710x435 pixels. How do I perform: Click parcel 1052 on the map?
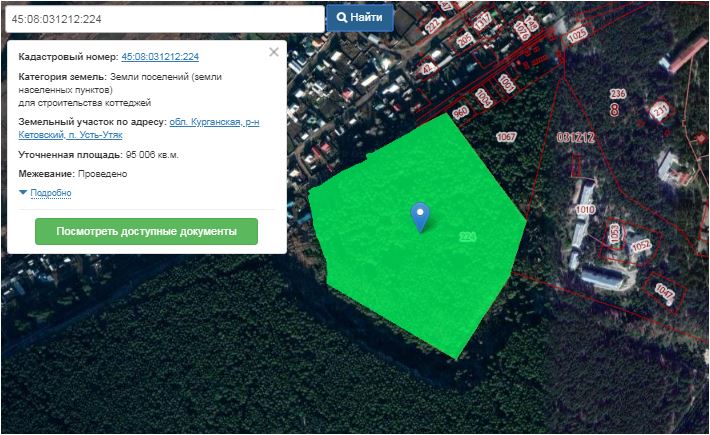640,244
